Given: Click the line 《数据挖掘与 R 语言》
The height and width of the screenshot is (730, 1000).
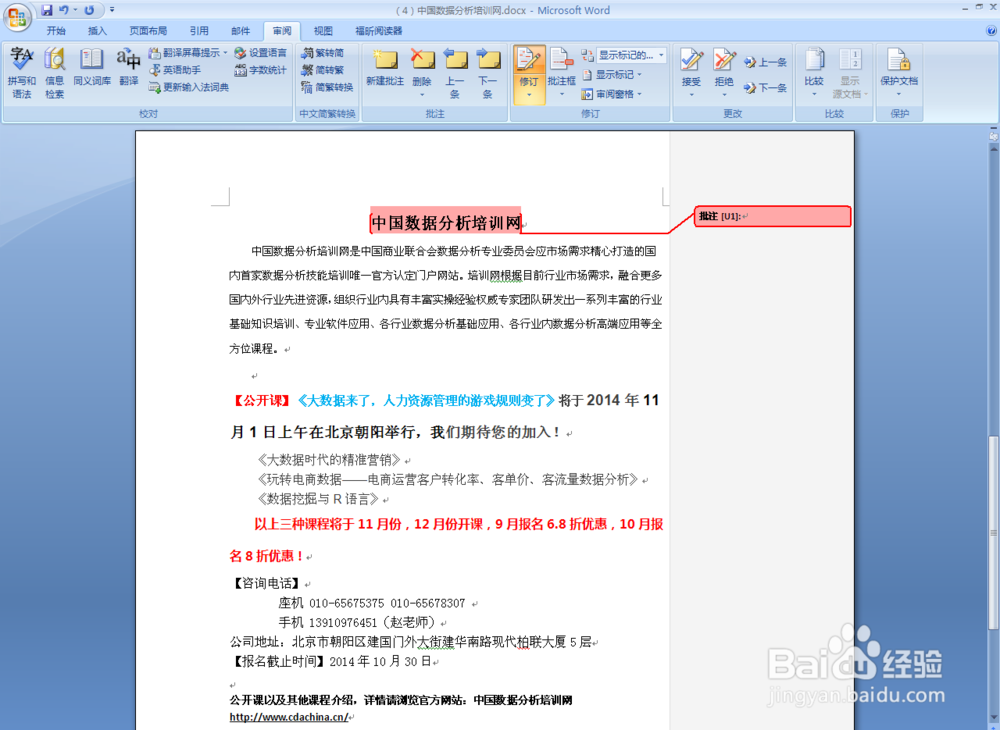Looking at the screenshot, I should 318,499.
